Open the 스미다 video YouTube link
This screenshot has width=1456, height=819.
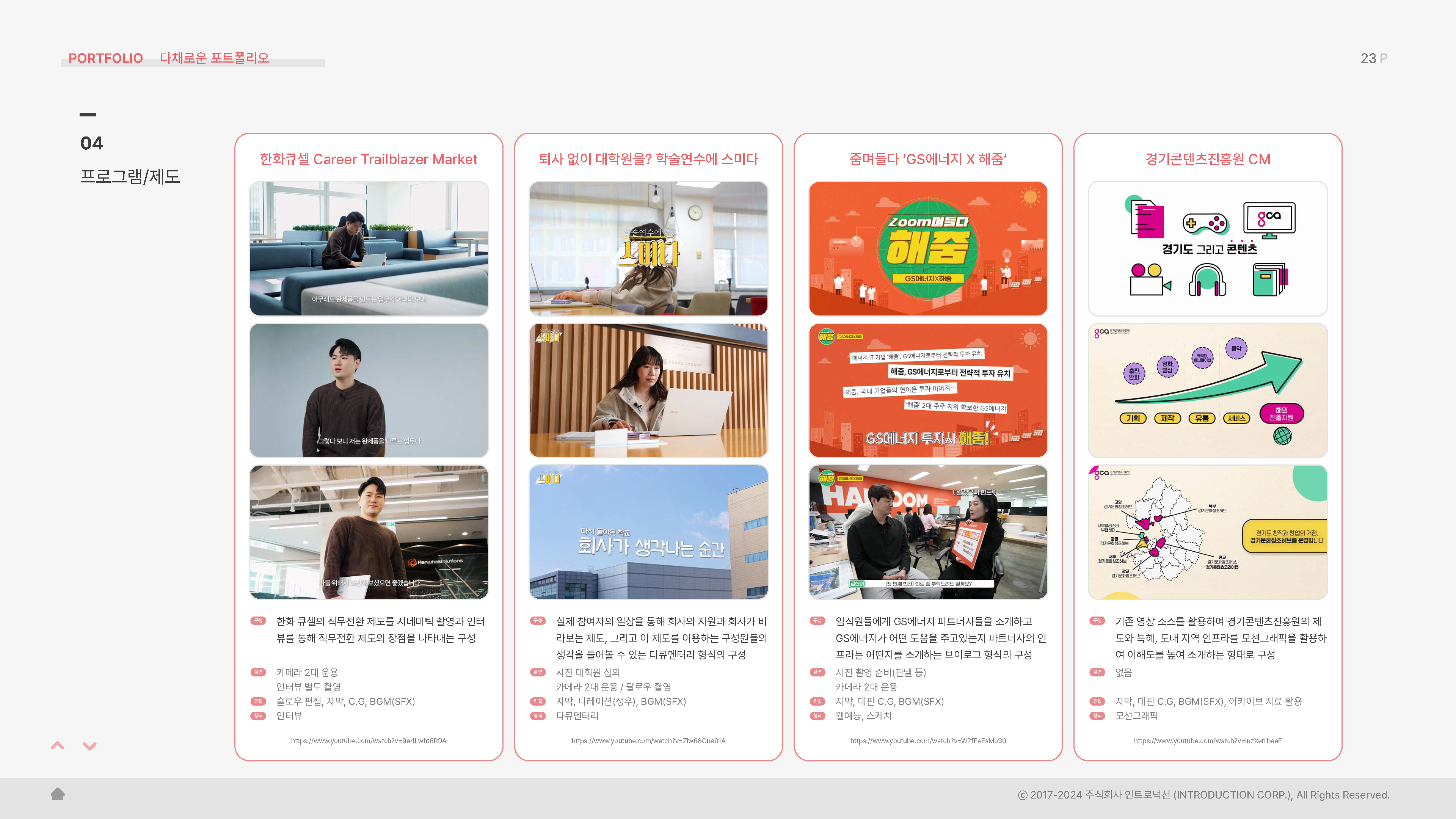click(x=648, y=741)
